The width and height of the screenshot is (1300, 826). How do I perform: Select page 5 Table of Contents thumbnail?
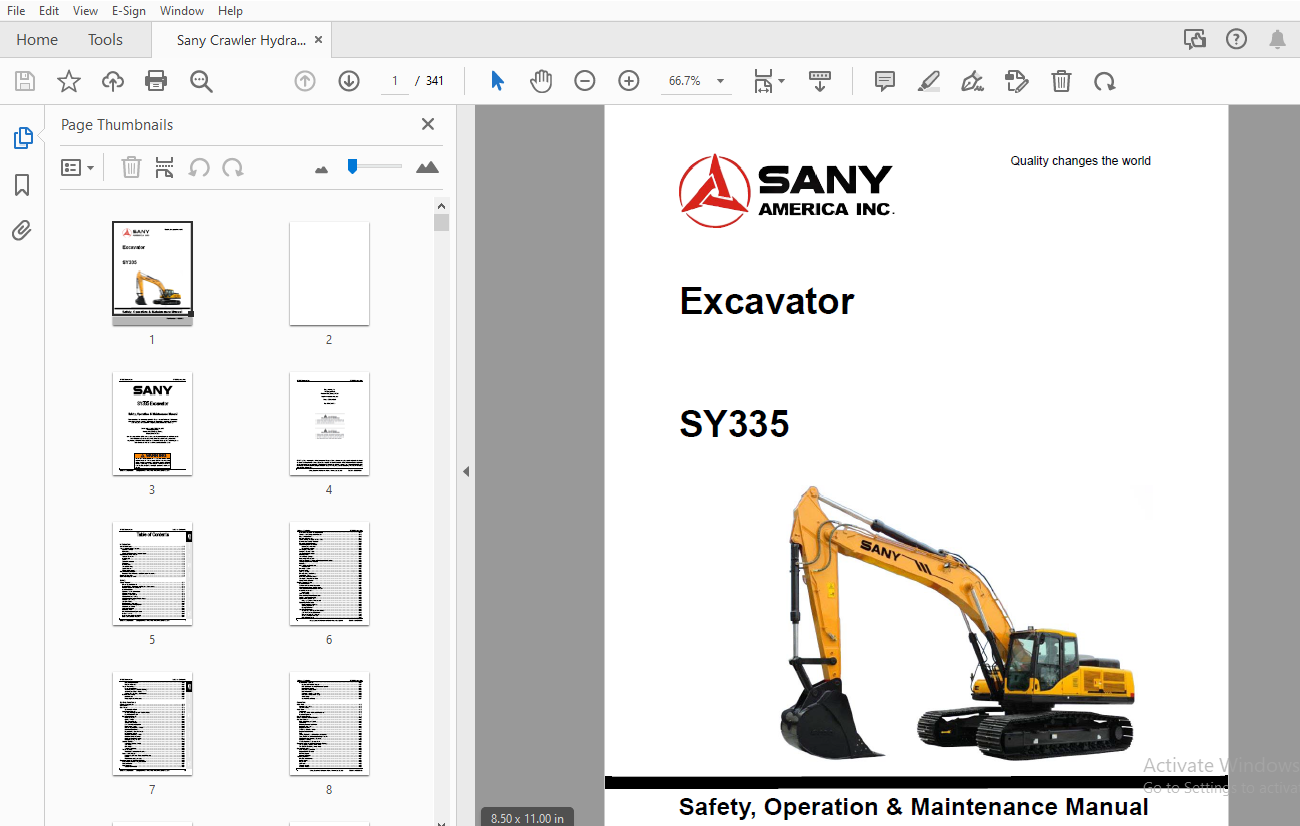pos(152,574)
